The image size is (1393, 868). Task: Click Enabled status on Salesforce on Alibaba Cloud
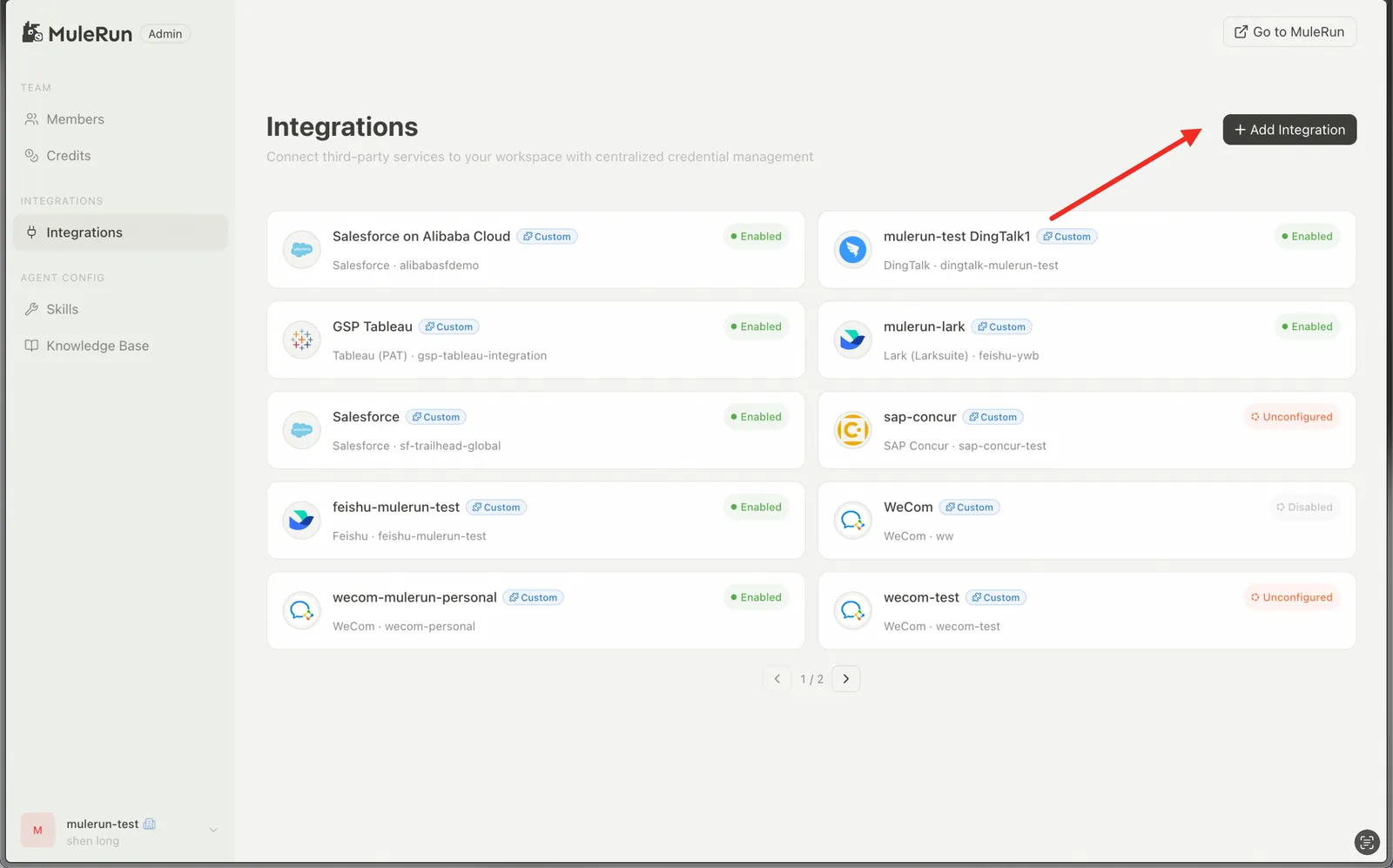(756, 237)
